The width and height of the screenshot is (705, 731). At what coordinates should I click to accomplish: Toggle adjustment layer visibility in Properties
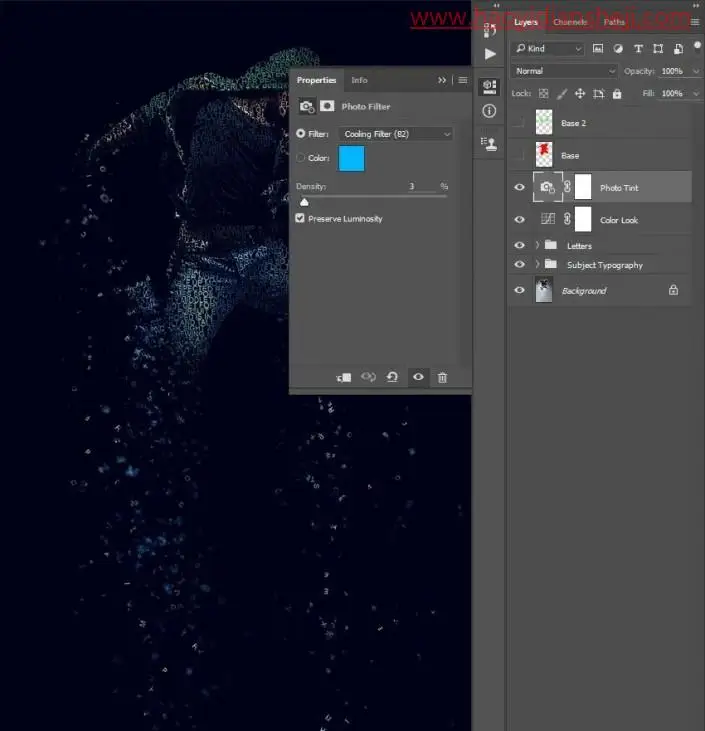tap(418, 377)
